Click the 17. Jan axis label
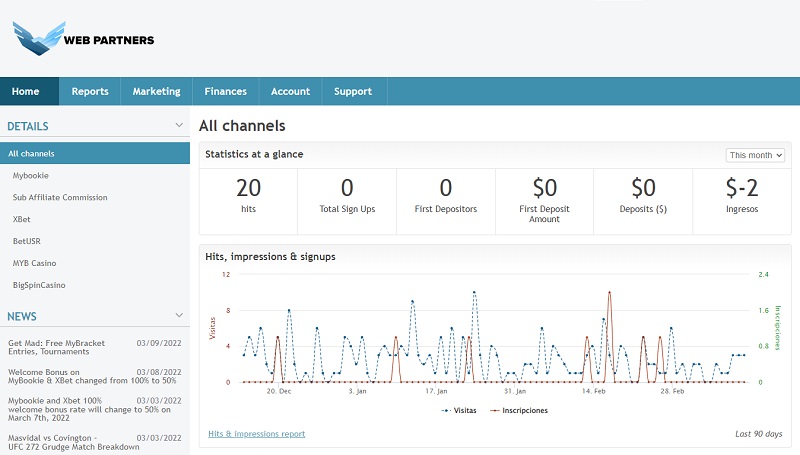Screen dimensions: 800x455 (x=436, y=391)
